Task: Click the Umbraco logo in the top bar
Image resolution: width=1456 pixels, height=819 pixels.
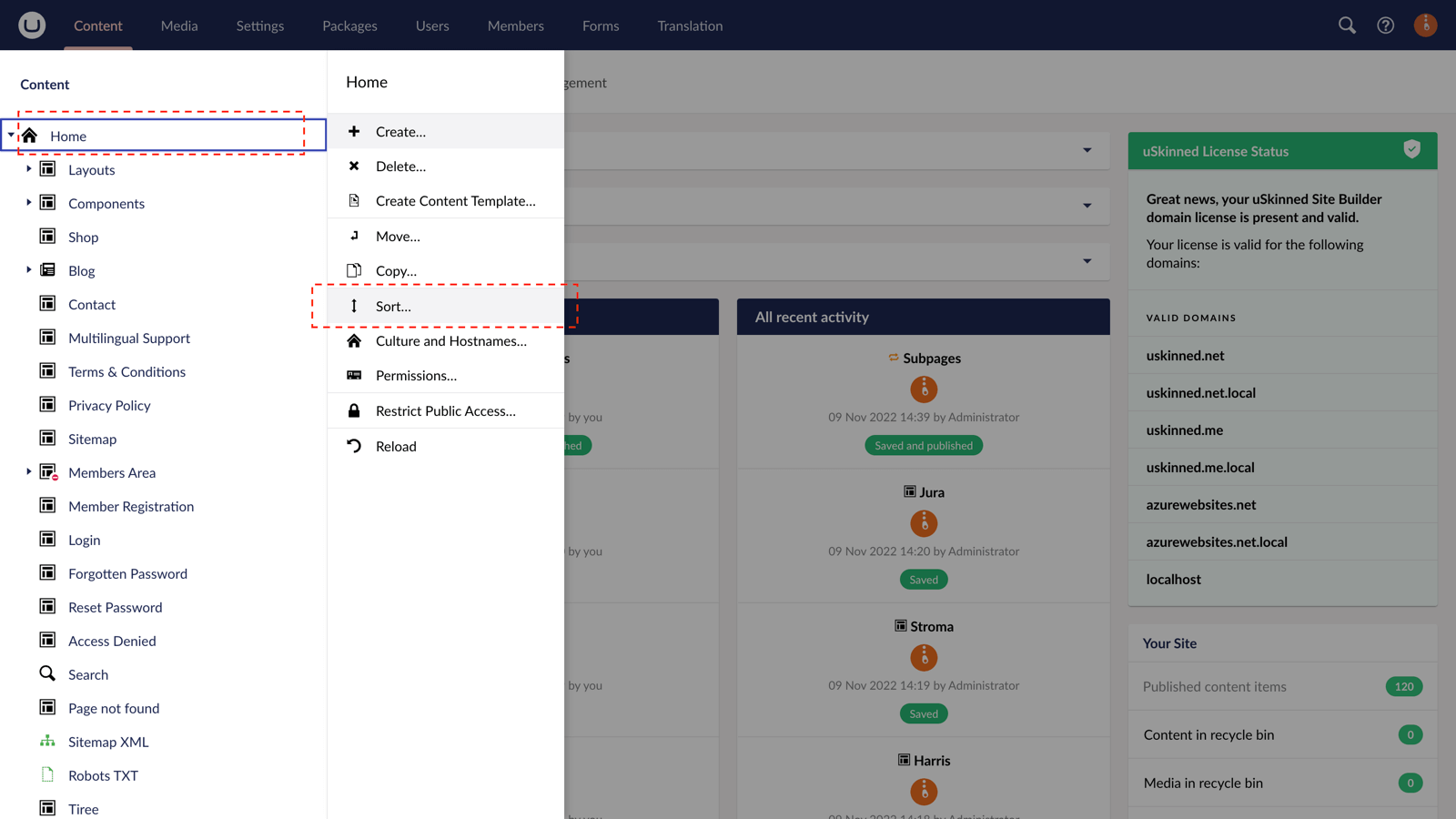Action: pyautogui.click(x=31, y=25)
